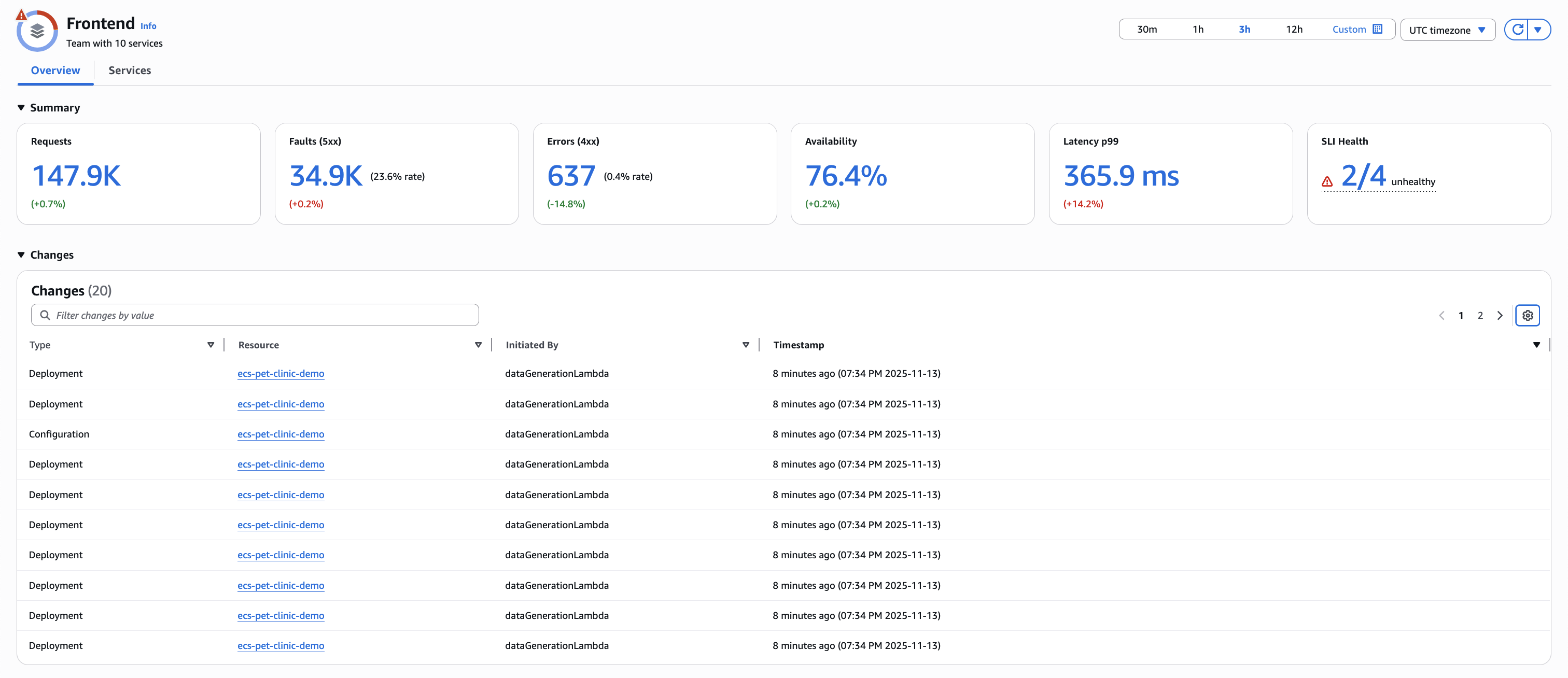Click the warning triangle beside SLI Health
Image resolution: width=1568 pixels, height=678 pixels.
click(1326, 181)
